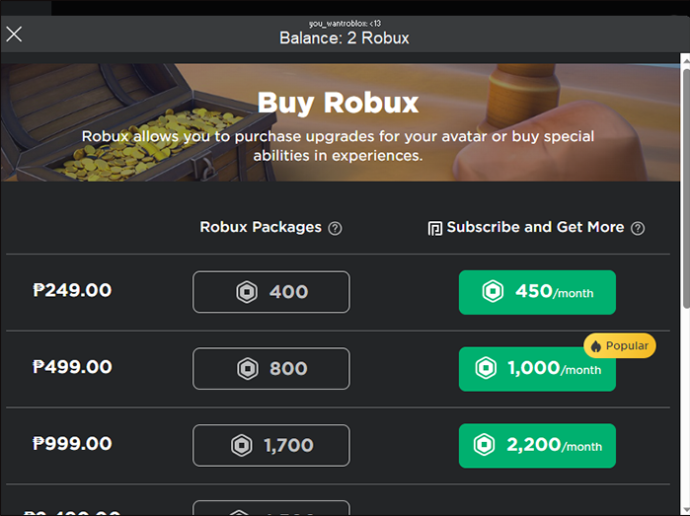The width and height of the screenshot is (690, 516).
Task: Close the Buy Robux dialog
Action: (x=14, y=34)
